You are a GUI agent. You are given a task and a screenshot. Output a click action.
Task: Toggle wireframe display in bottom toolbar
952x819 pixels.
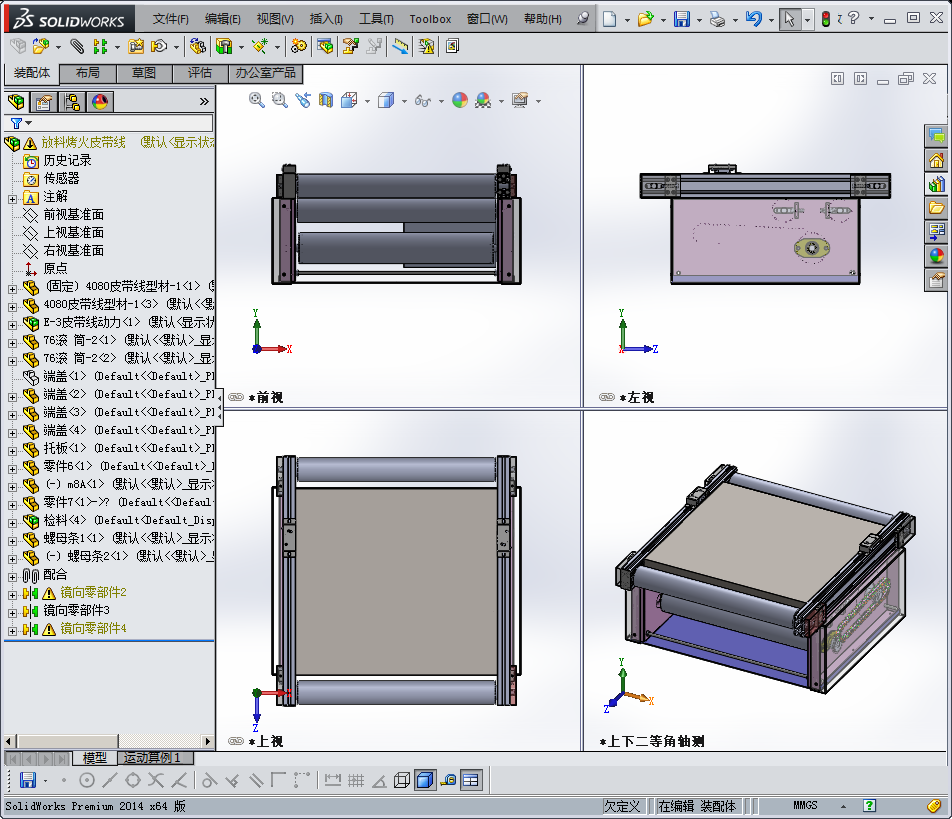click(402, 780)
